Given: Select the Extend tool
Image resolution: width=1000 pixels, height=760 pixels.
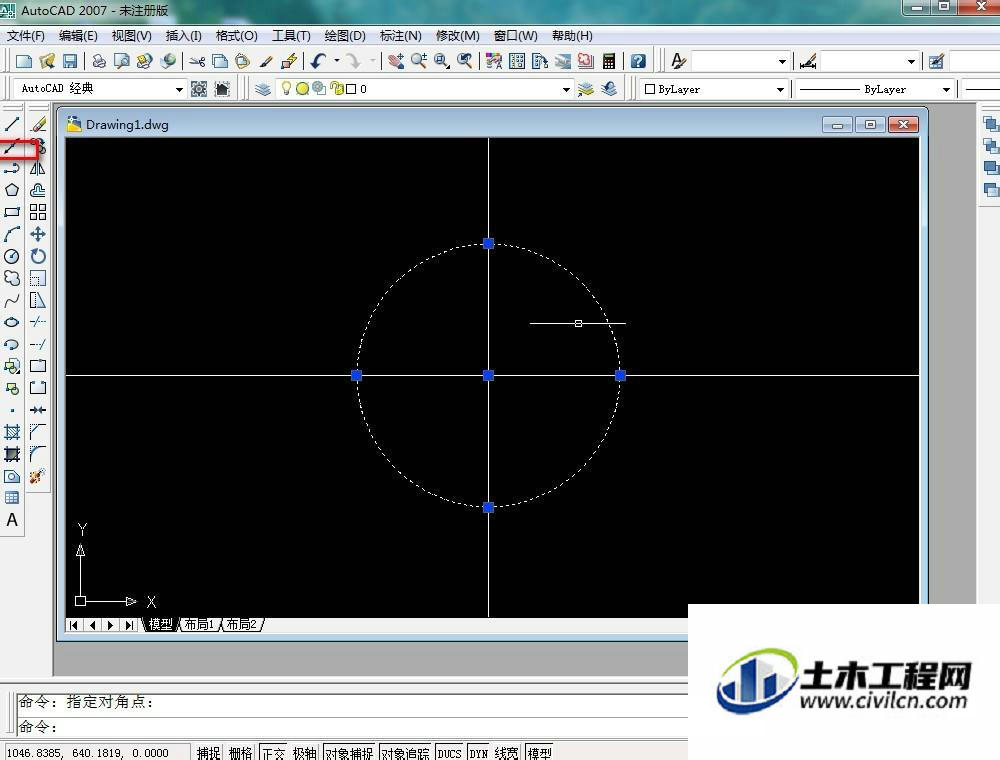Looking at the screenshot, I should [38, 344].
